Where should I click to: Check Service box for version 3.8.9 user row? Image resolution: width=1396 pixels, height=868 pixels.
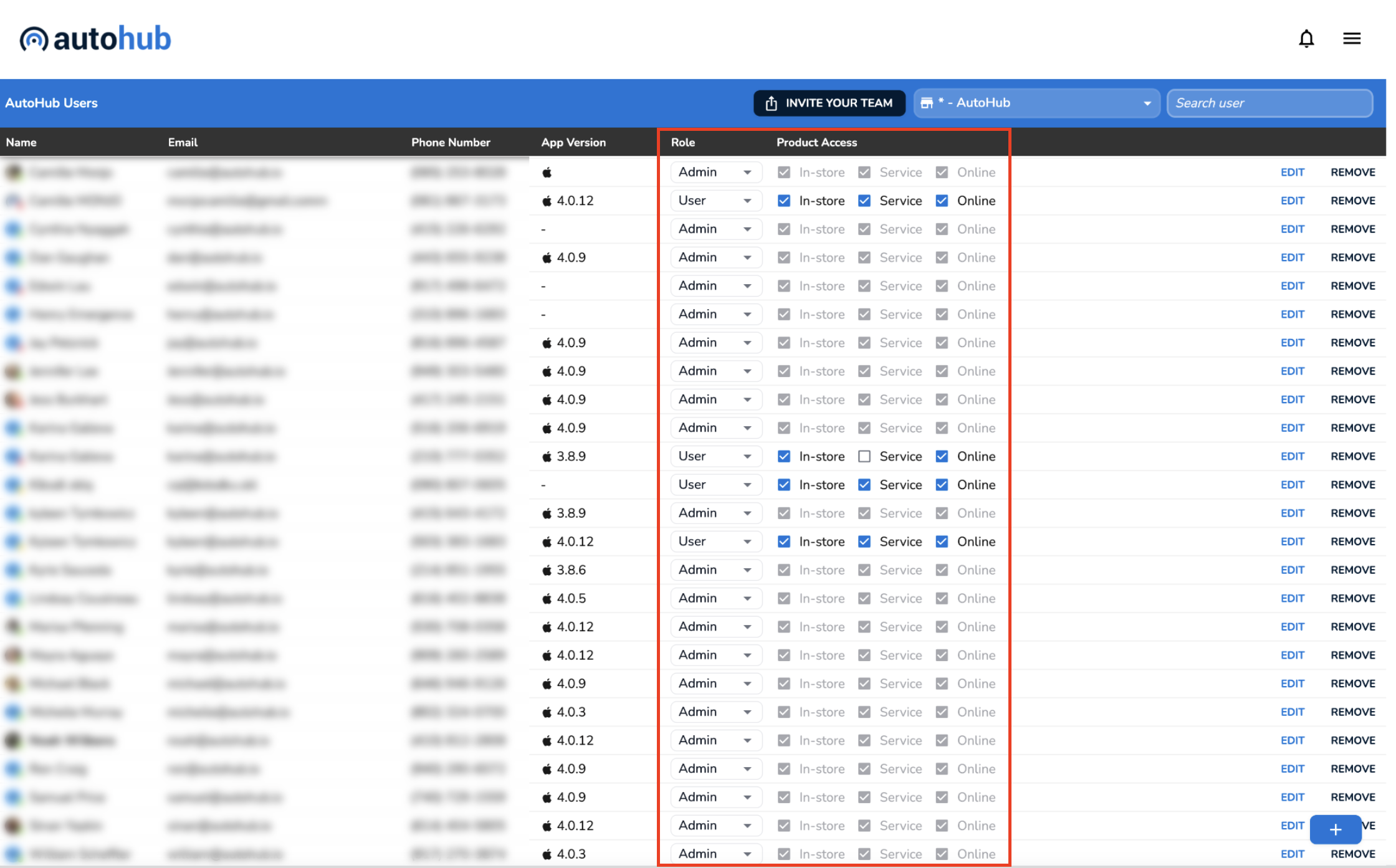(x=864, y=457)
